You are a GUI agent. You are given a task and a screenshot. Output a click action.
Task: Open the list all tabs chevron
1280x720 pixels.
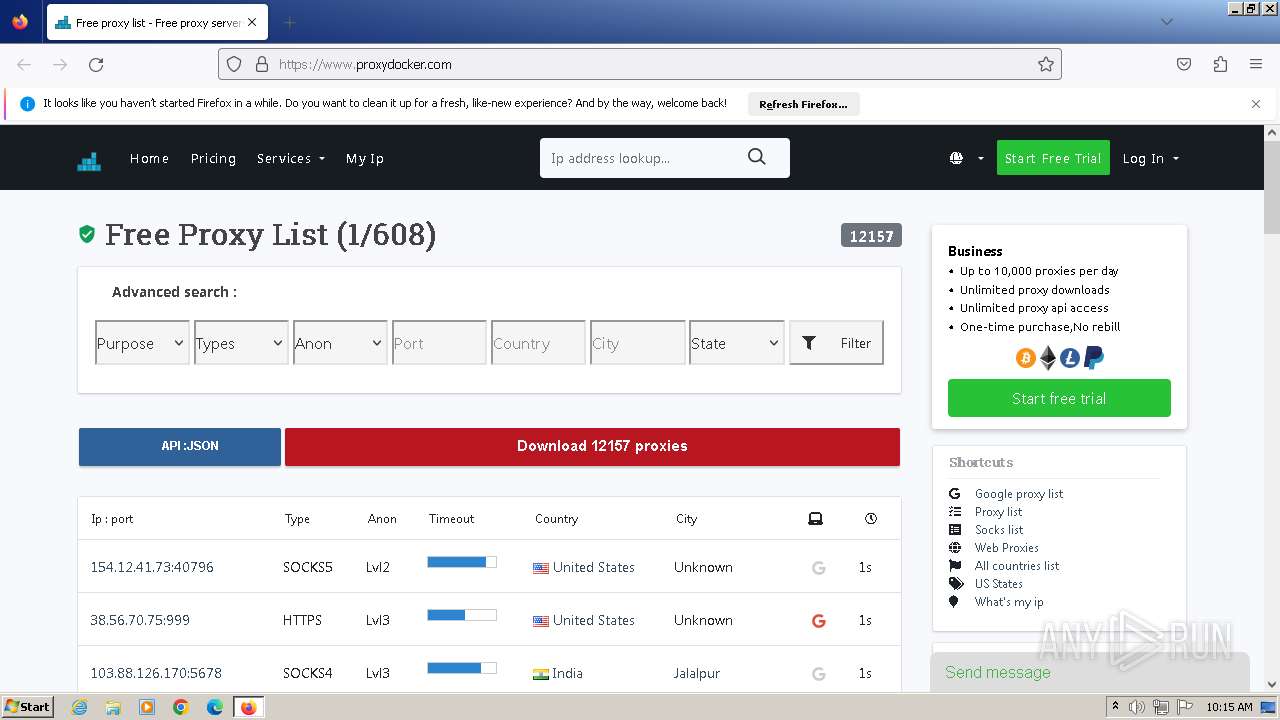coord(1166,22)
